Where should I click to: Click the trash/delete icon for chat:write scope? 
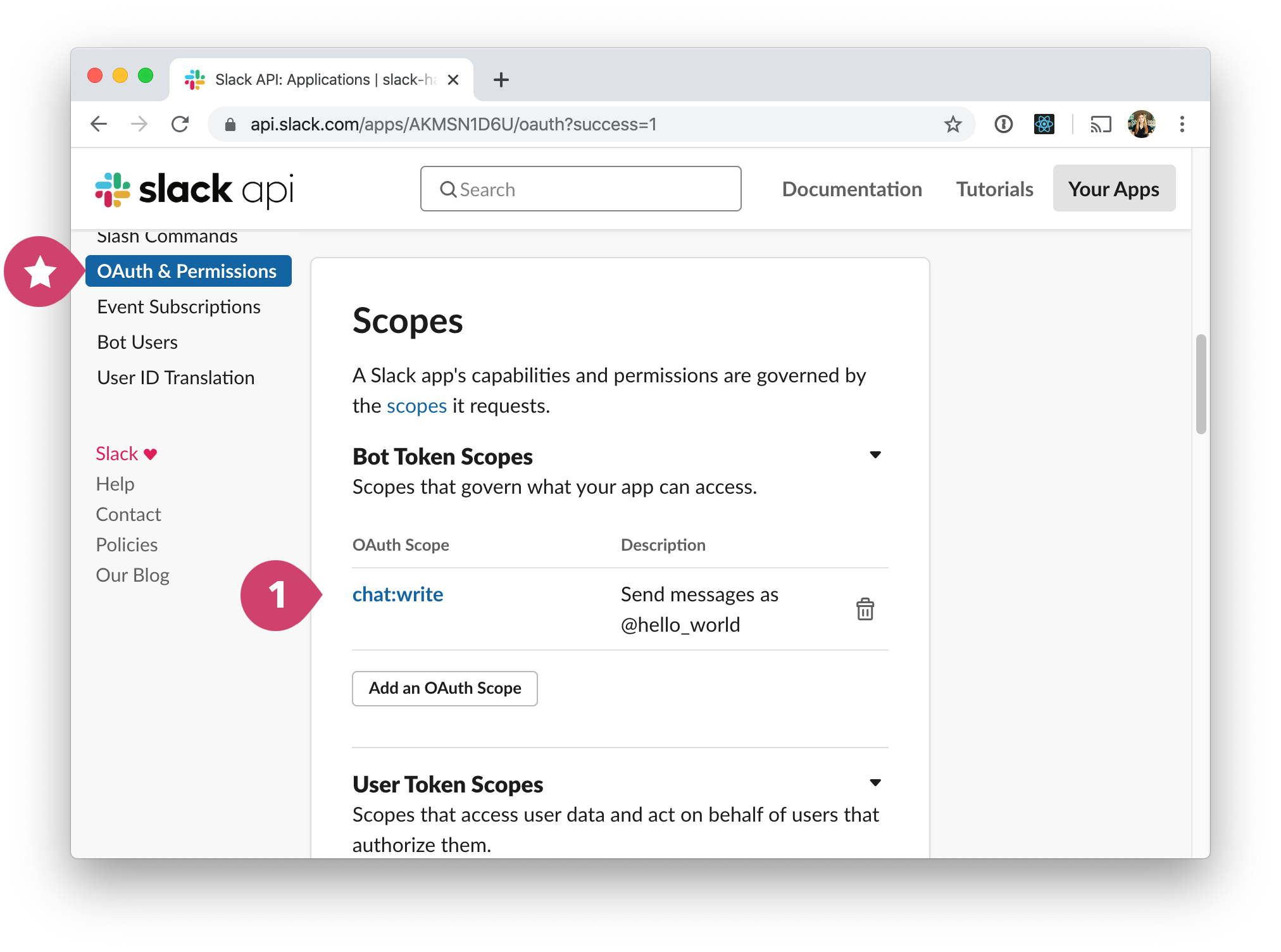click(x=864, y=609)
